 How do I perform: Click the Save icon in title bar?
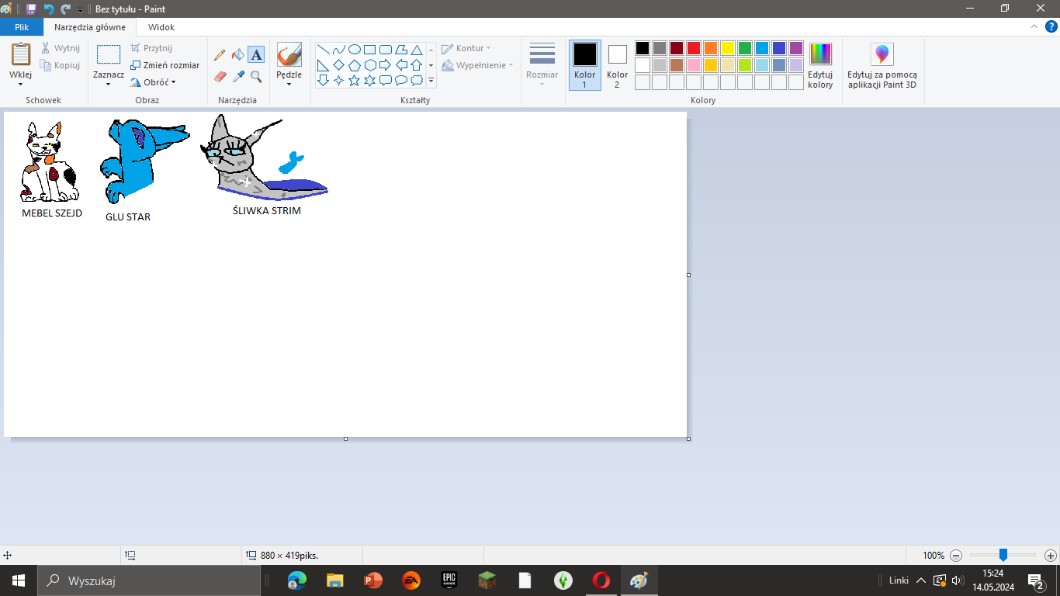coord(31,9)
